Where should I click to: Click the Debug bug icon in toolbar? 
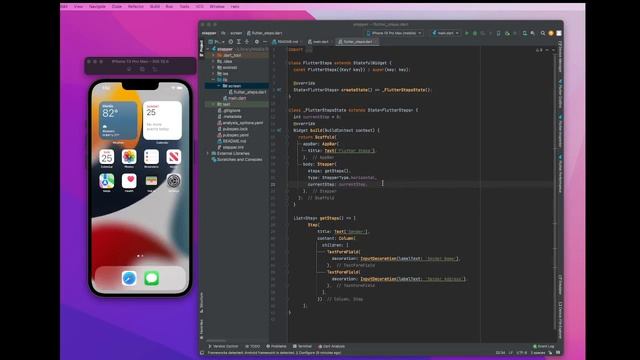pos(475,33)
